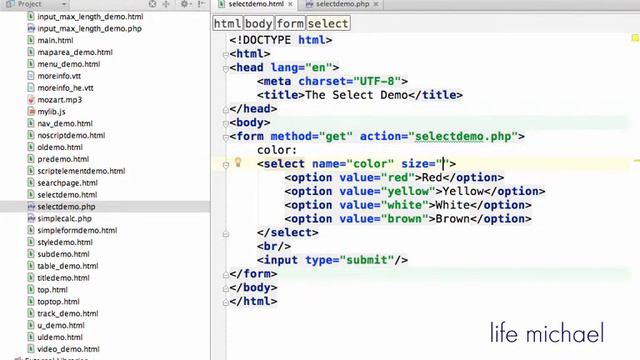Click fold marker at closing head tag
This screenshot has height=360, width=640.
(x=226, y=109)
